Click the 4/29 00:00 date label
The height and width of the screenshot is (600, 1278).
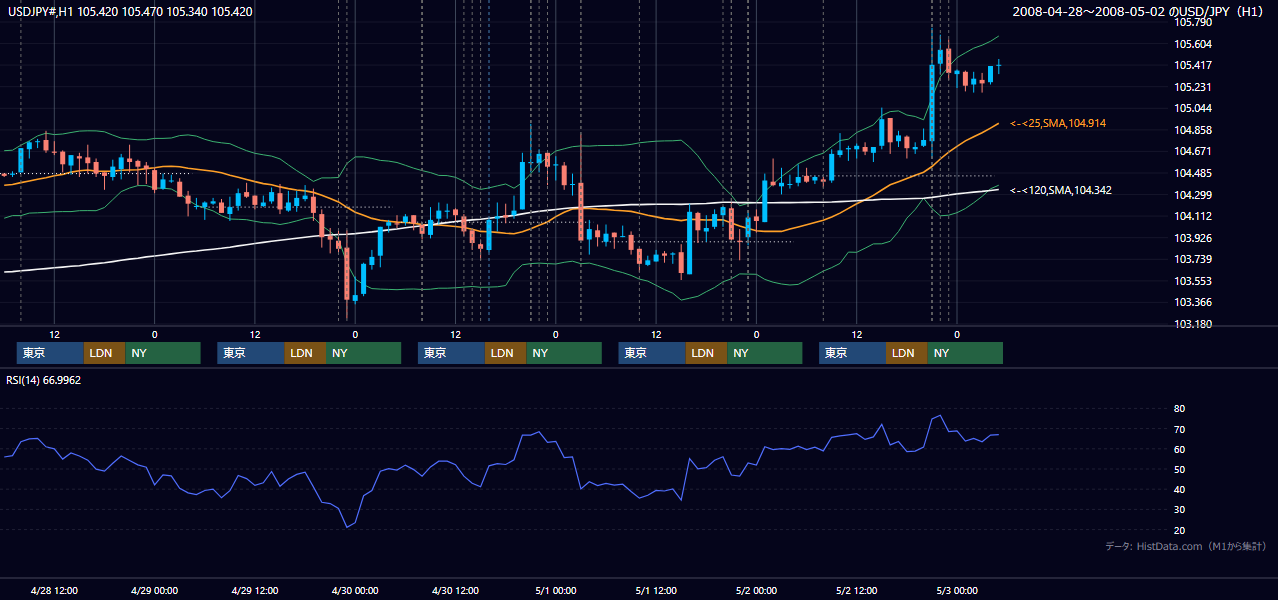coord(154,590)
